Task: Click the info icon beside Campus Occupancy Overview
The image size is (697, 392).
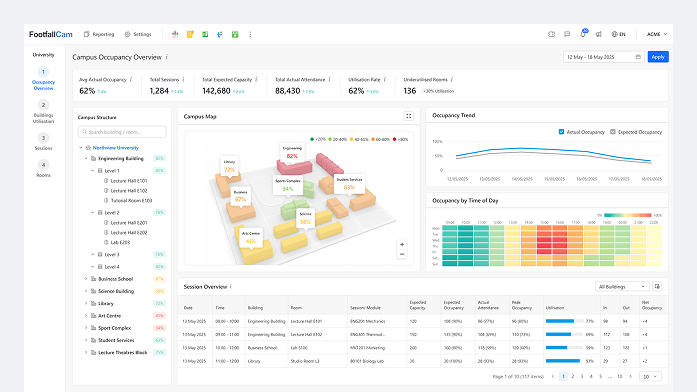Action: 167,57
